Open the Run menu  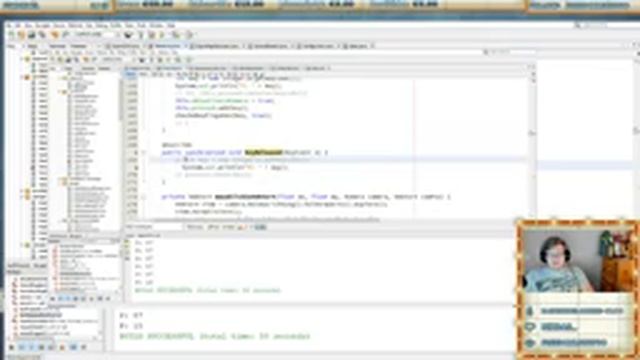pyautogui.click(x=89, y=26)
